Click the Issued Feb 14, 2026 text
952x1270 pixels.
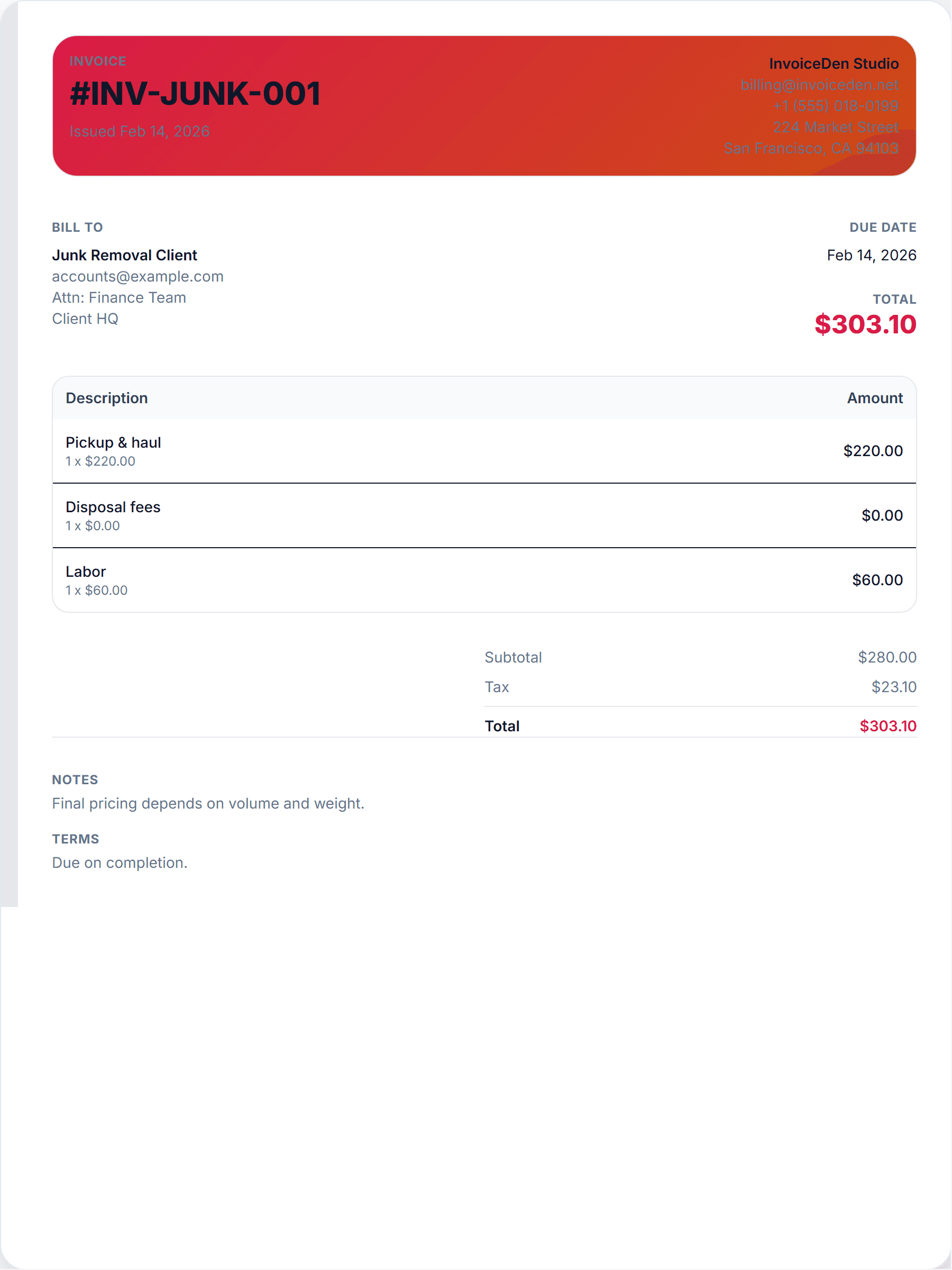[x=140, y=131]
